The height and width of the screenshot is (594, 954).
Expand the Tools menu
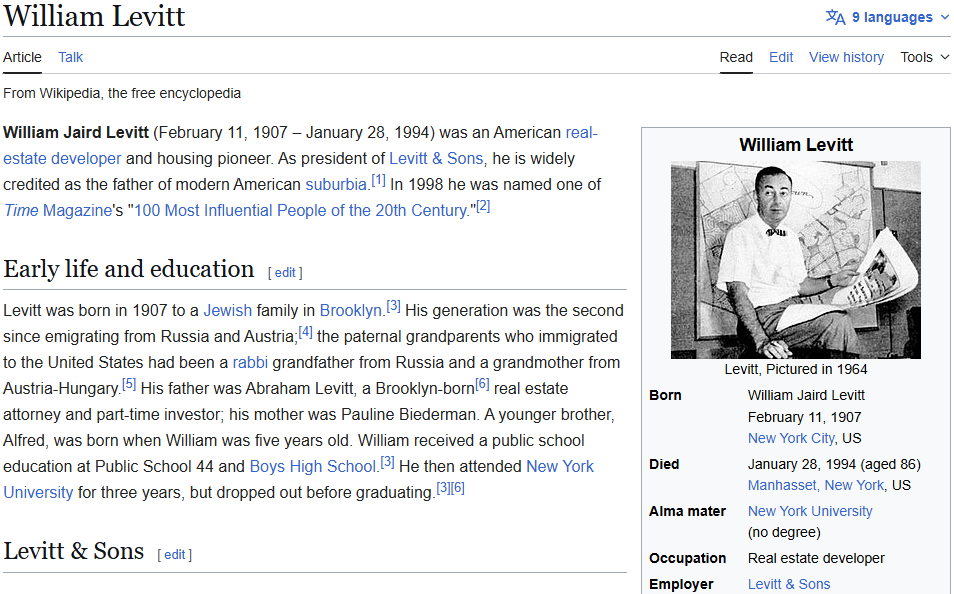coord(924,57)
